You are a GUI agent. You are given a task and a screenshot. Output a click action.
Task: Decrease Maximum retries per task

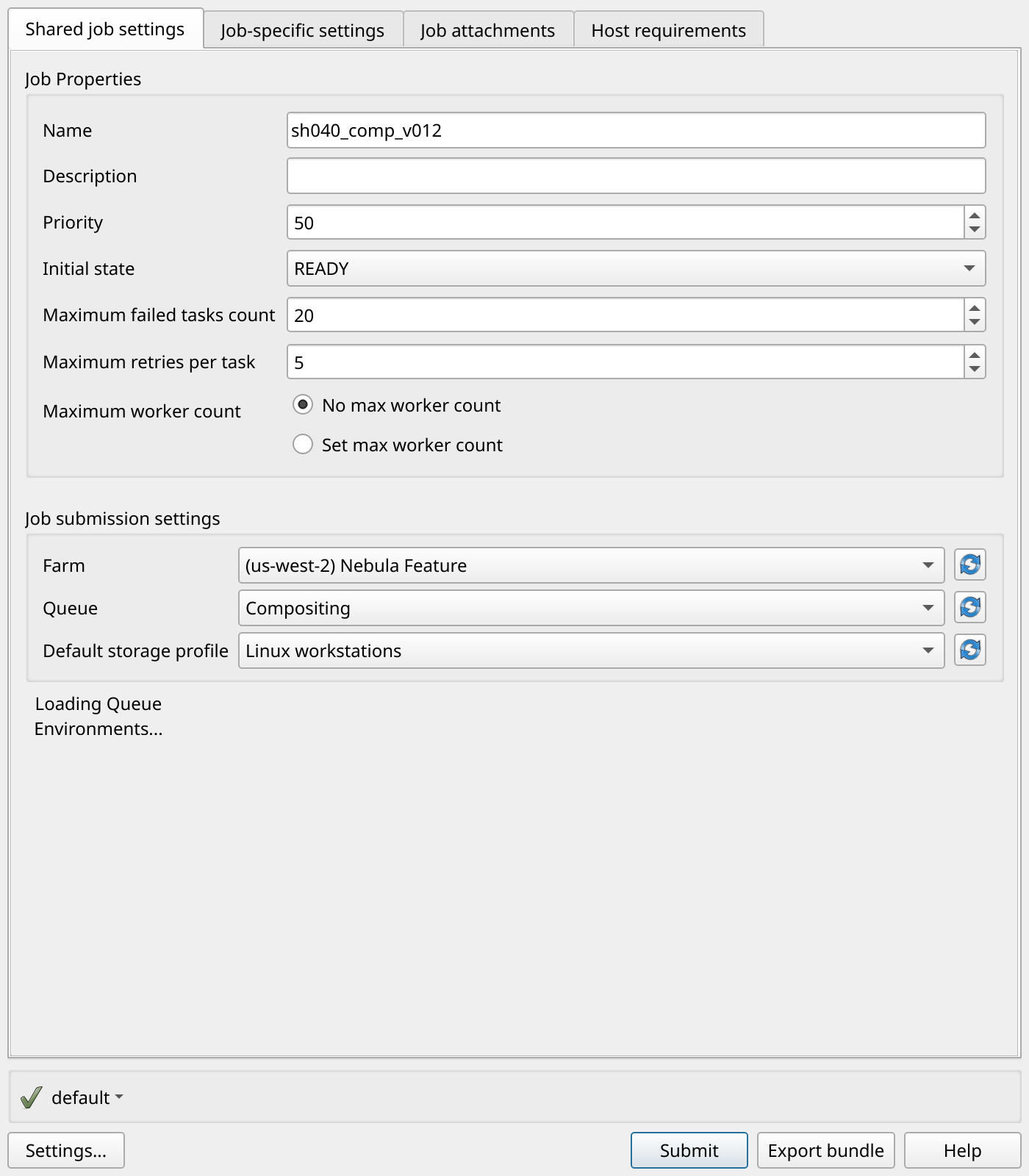pos(975,369)
